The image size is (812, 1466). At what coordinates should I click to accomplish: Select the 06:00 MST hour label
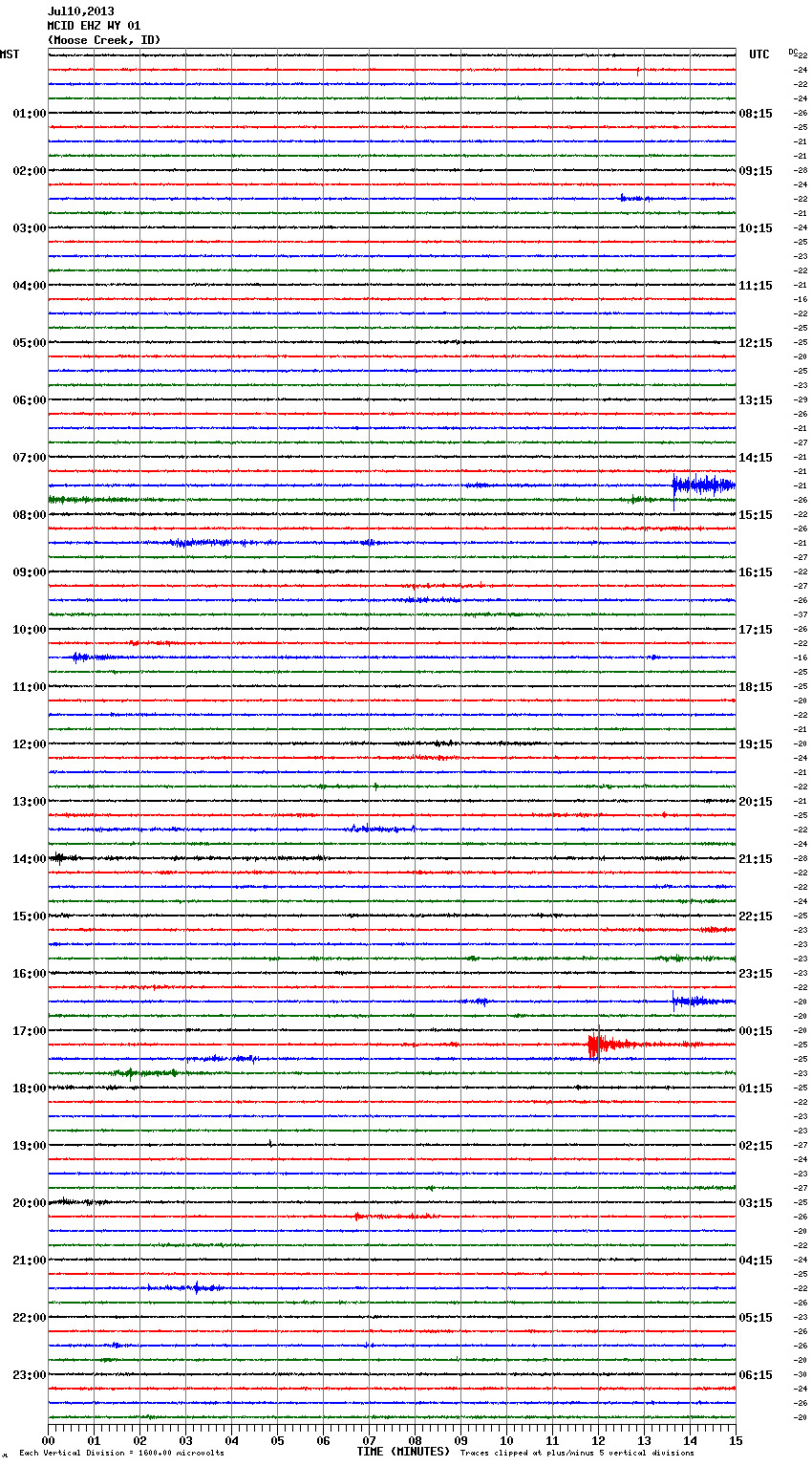point(30,400)
